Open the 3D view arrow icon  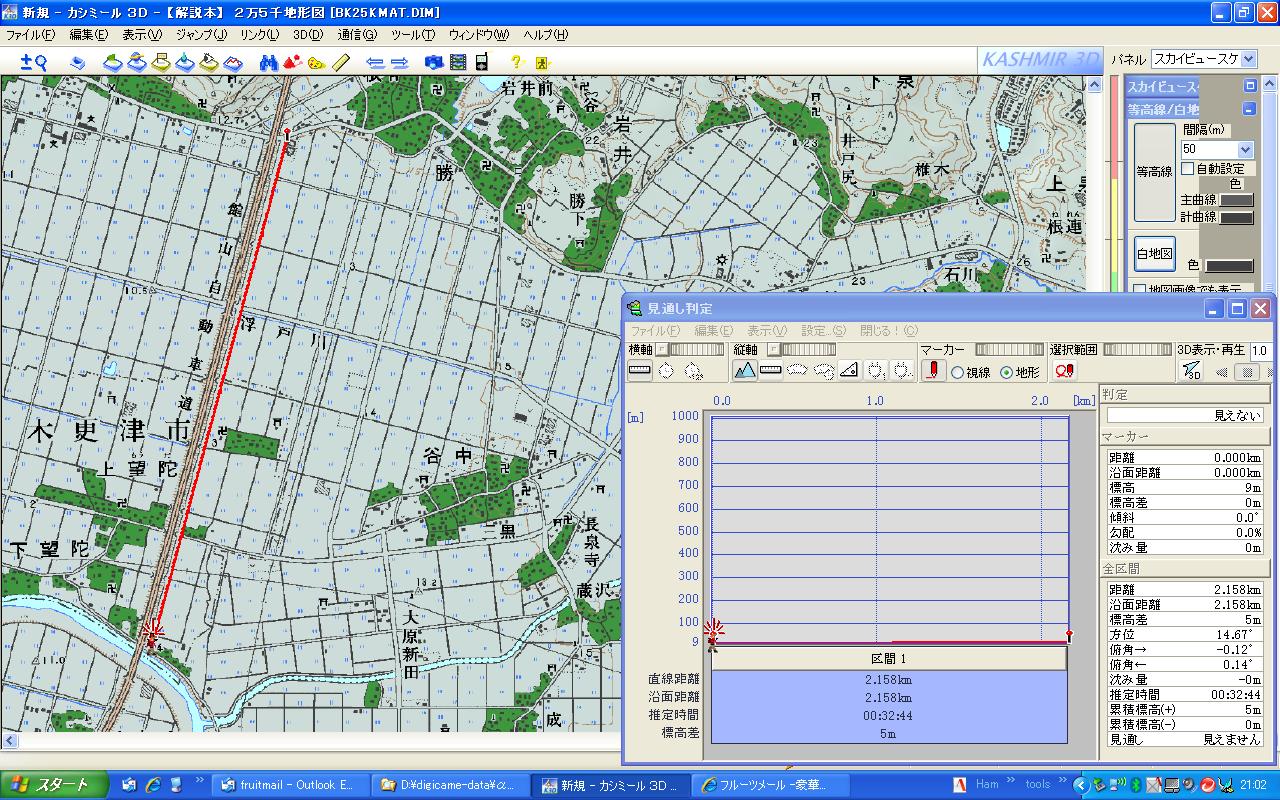coord(1191,371)
